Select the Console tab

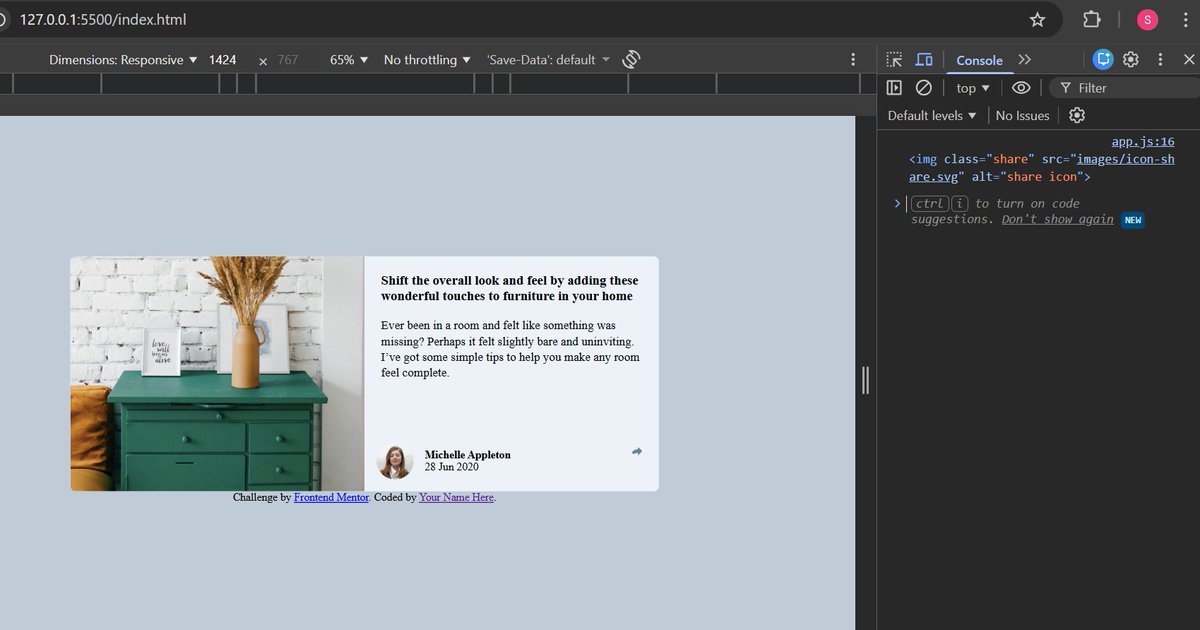[x=979, y=60]
